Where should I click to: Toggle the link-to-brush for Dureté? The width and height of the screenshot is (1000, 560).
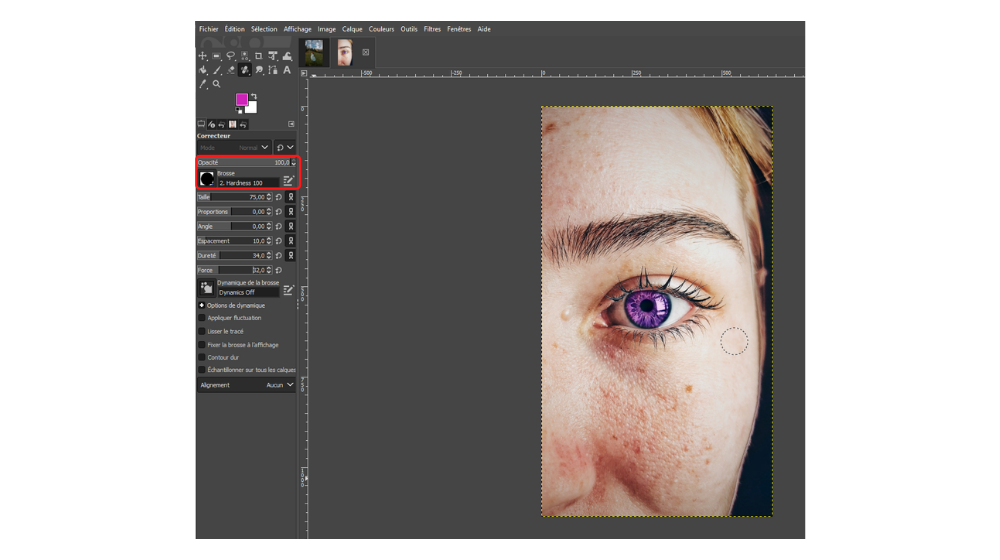pos(291,255)
